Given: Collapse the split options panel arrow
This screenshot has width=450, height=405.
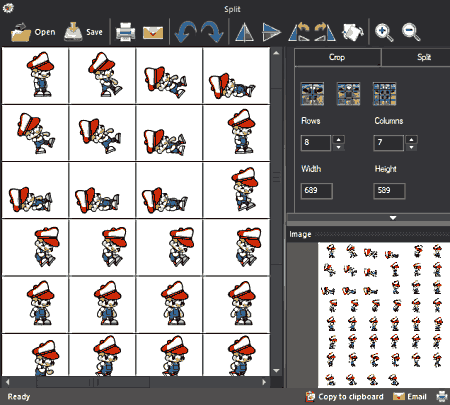Looking at the screenshot, I should coord(393,218).
